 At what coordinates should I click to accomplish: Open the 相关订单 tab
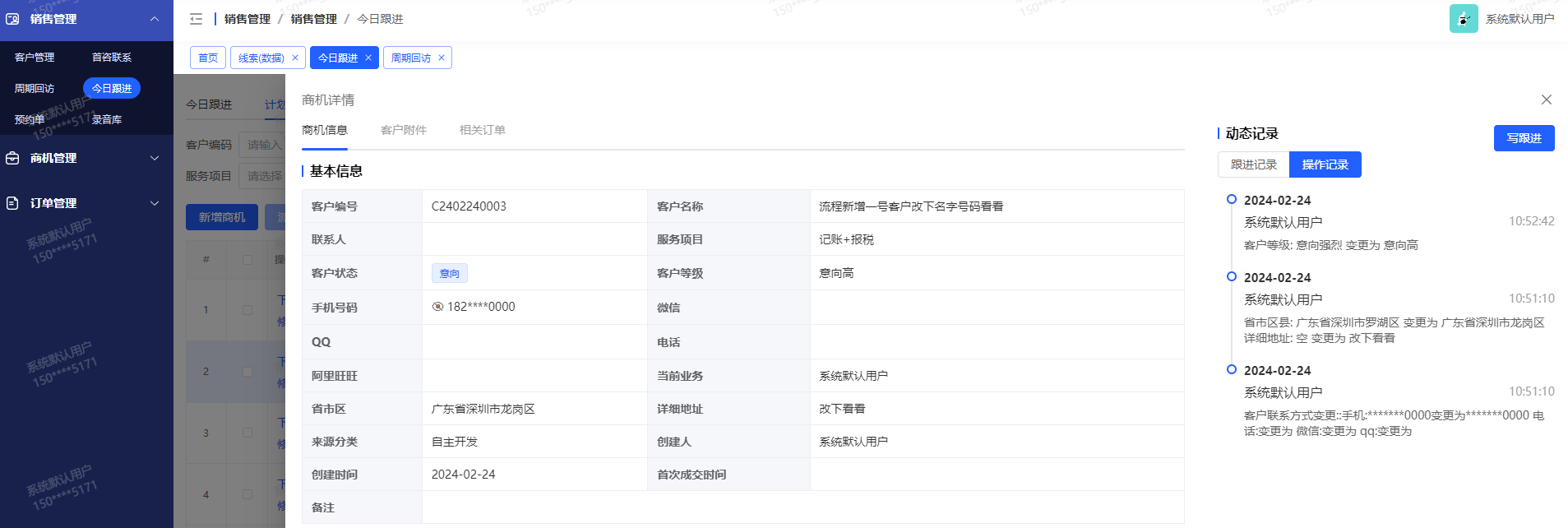(482, 130)
